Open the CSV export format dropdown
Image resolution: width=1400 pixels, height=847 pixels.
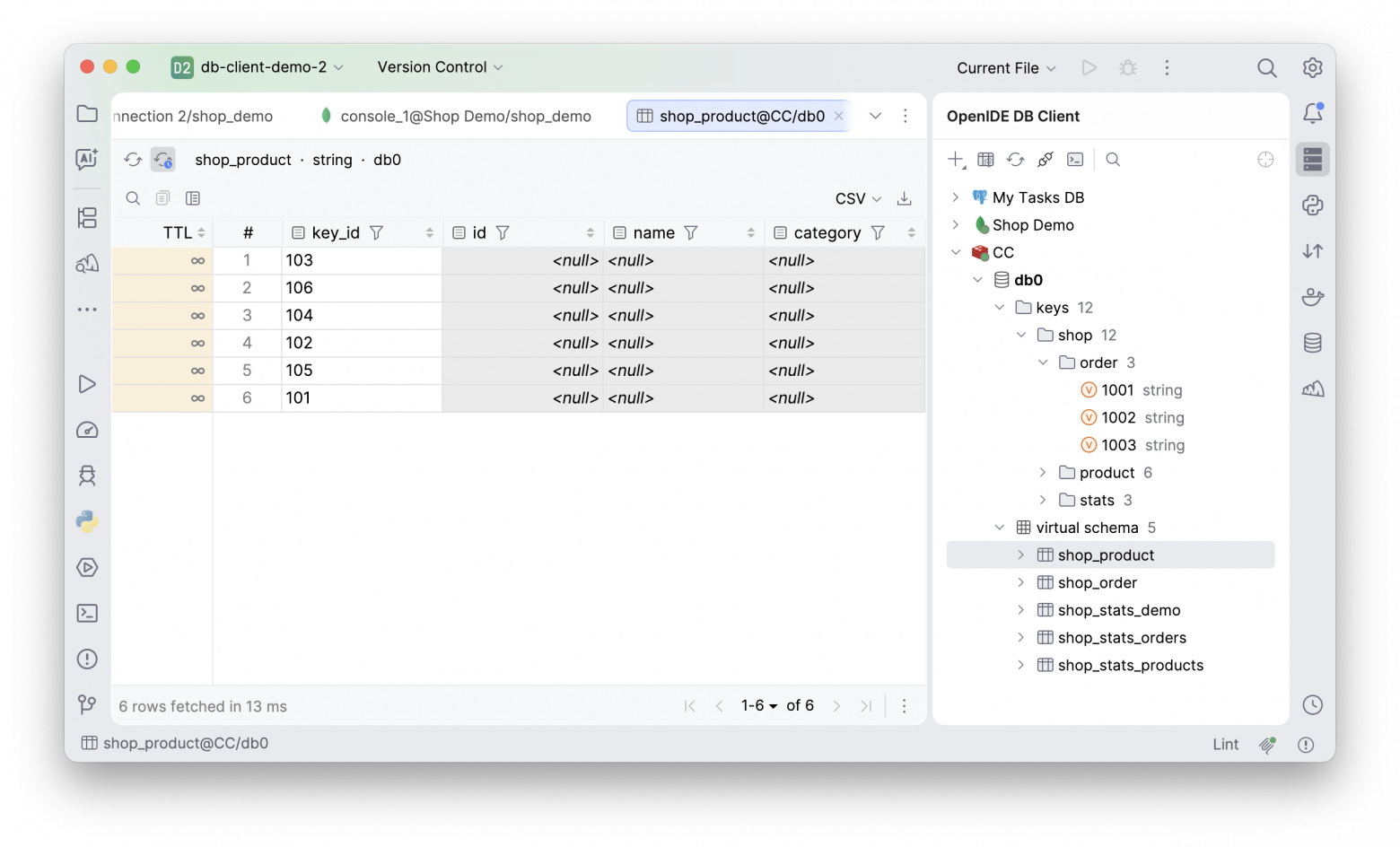click(x=858, y=198)
